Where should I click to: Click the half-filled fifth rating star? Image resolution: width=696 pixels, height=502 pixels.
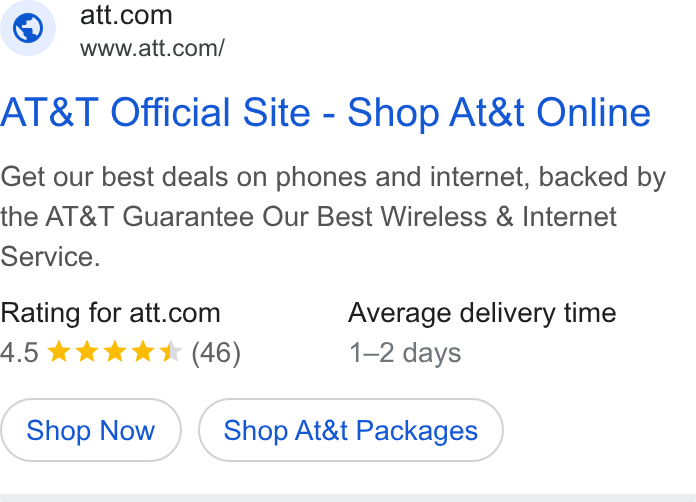point(171,352)
